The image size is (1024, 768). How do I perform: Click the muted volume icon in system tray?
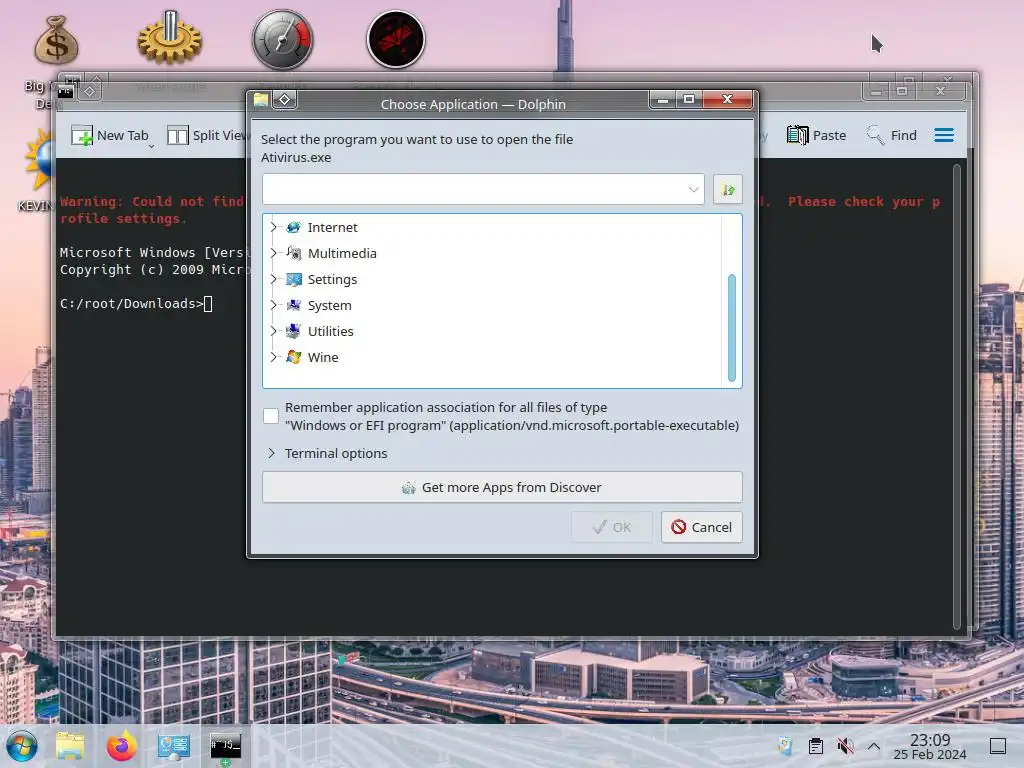click(x=846, y=746)
